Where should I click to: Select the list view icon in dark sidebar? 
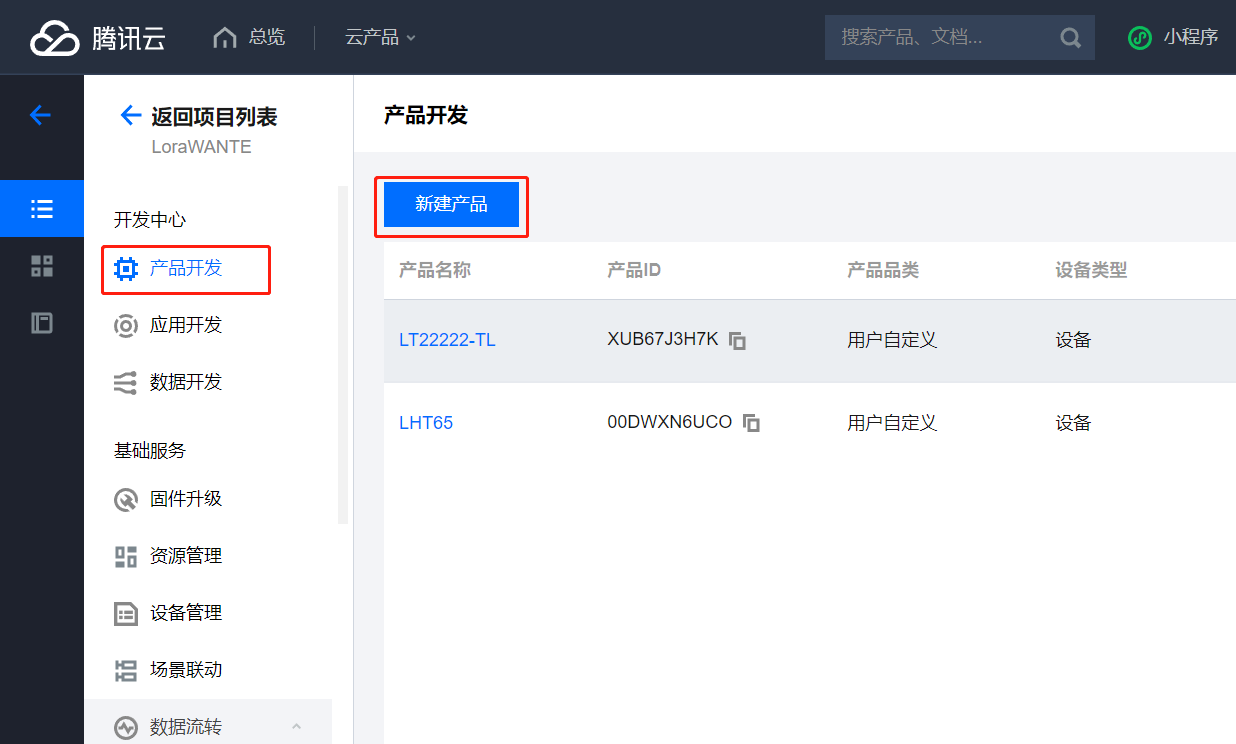pos(42,209)
